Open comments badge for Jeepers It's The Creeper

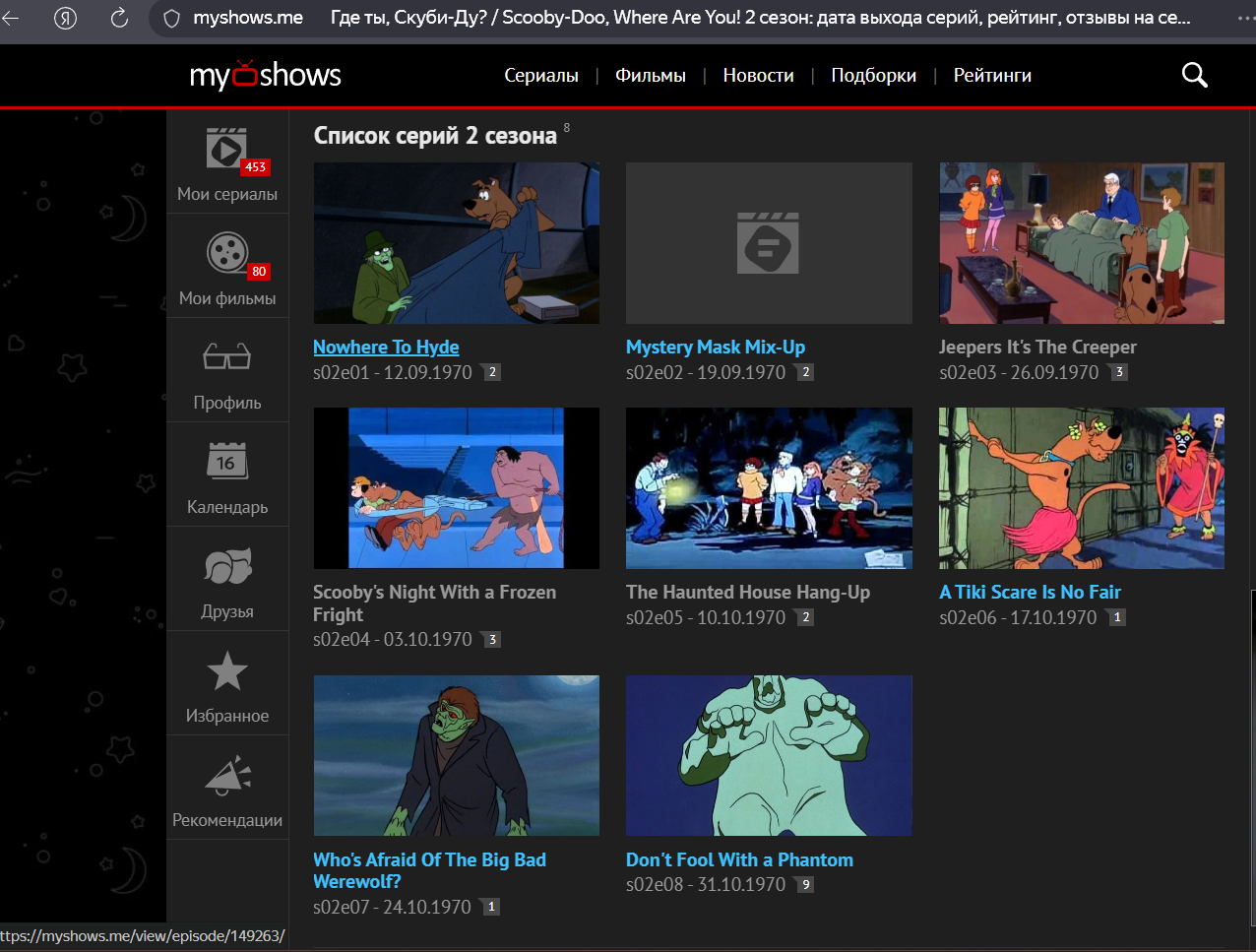click(x=1118, y=372)
